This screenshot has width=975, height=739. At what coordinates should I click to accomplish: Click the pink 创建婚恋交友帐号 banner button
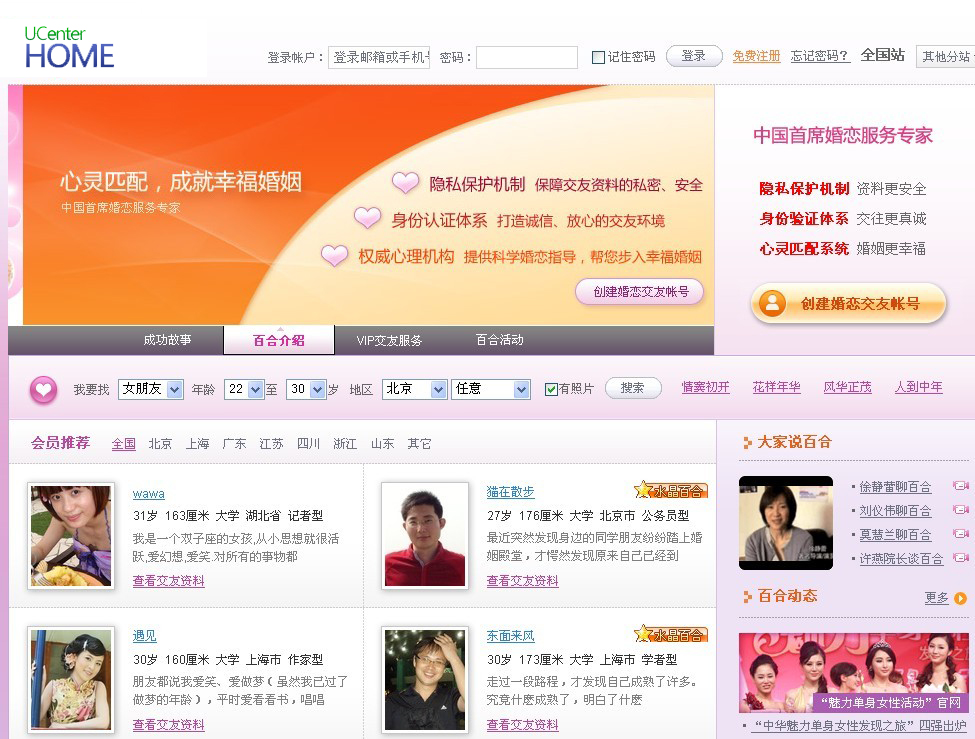tap(640, 291)
